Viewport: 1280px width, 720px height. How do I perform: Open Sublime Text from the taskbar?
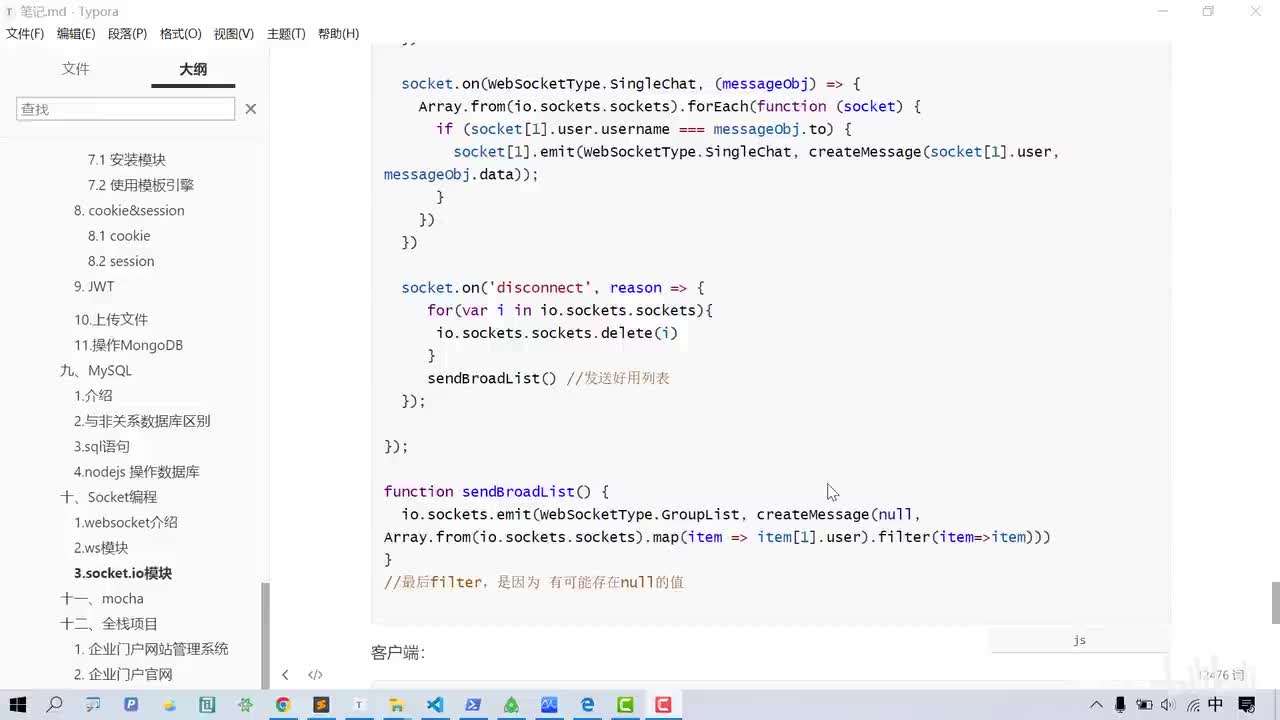point(321,705)
